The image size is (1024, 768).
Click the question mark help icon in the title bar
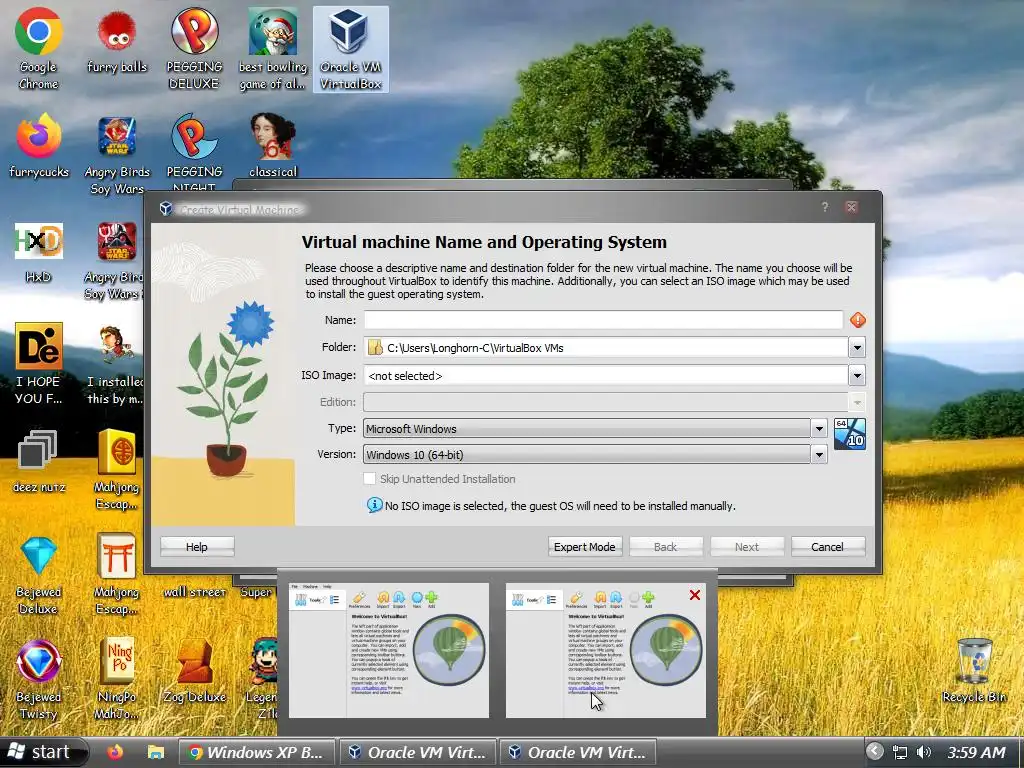click(x=825, y=207)
